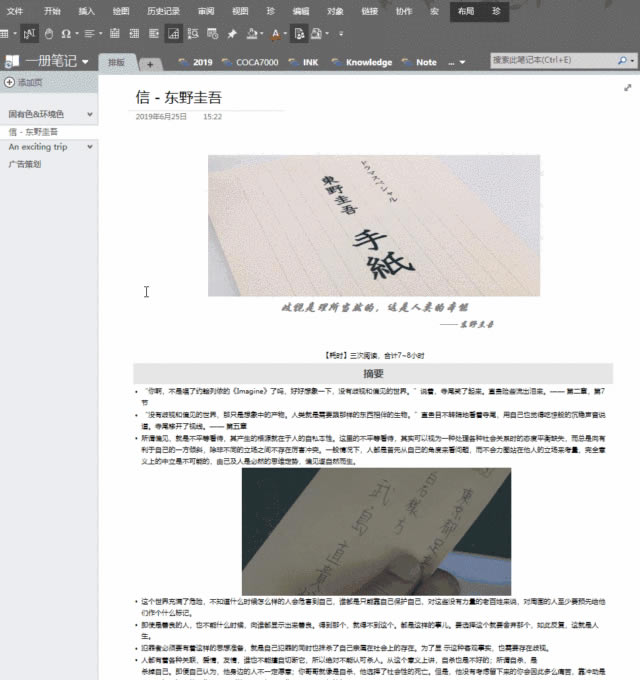Screen dimensions: 640x680
Task: Open the paragraph alignment dropdown arrow
Action: pyautogui.click(x=101, y=33)
